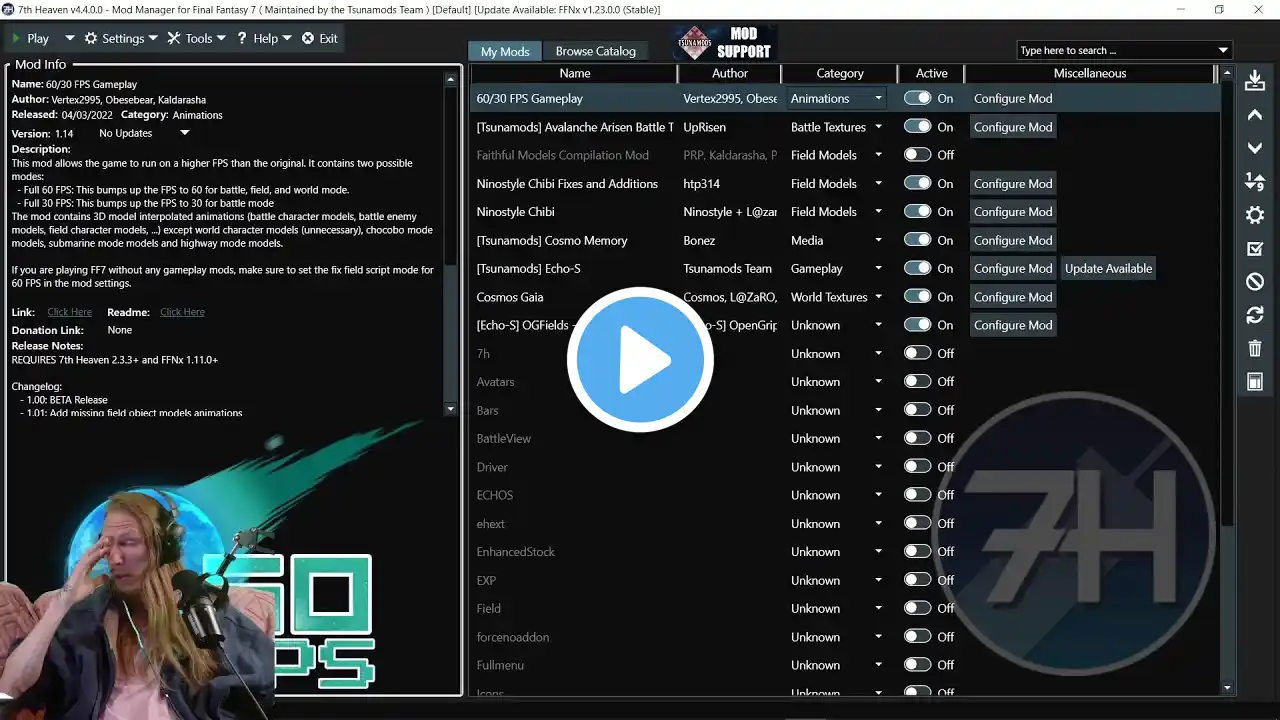1280x720 pixels.
Task: Select the Fullmenu mod name
Action: pyautogui.click(x=500, y=665)
